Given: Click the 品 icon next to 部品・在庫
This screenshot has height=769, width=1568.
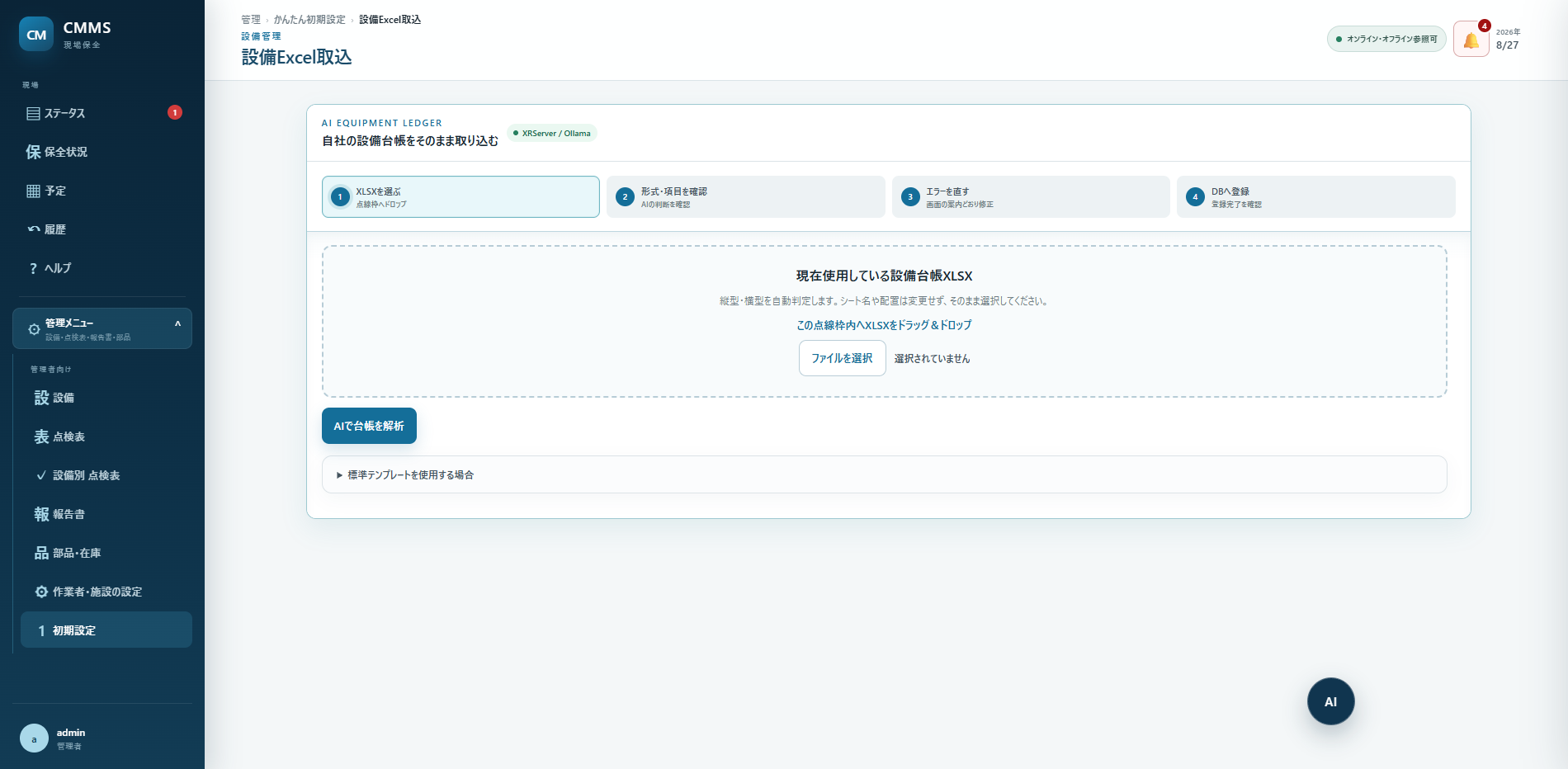Looking at the screenshot, I should tap(41, 553).
